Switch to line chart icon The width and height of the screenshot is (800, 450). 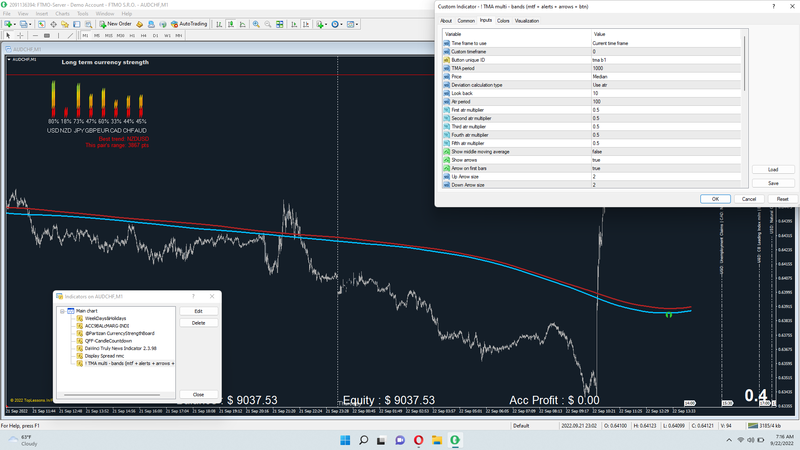click(242, 24)
